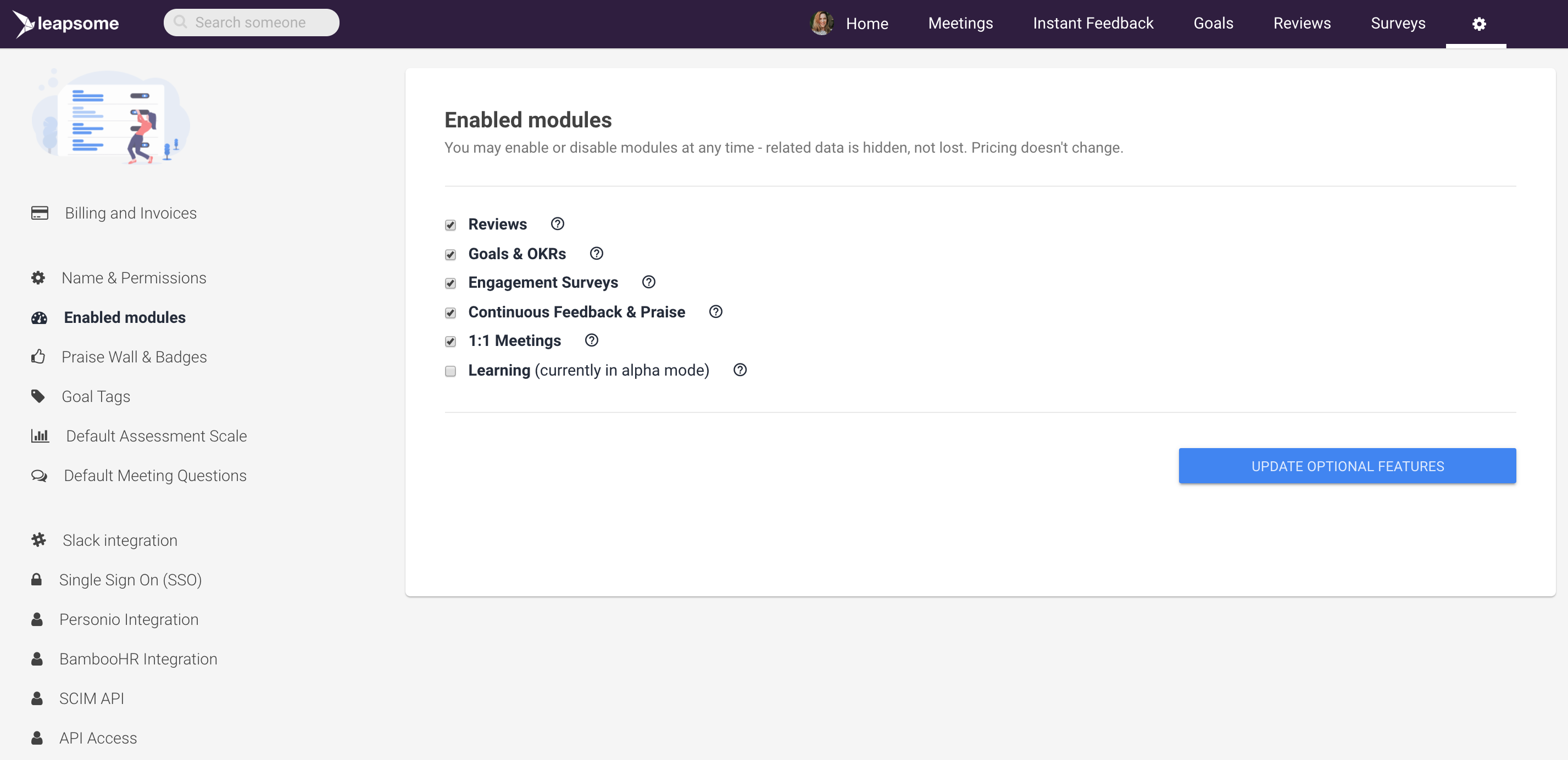
Task: Open settings via the gear icon
Action: click(1478, 24)
